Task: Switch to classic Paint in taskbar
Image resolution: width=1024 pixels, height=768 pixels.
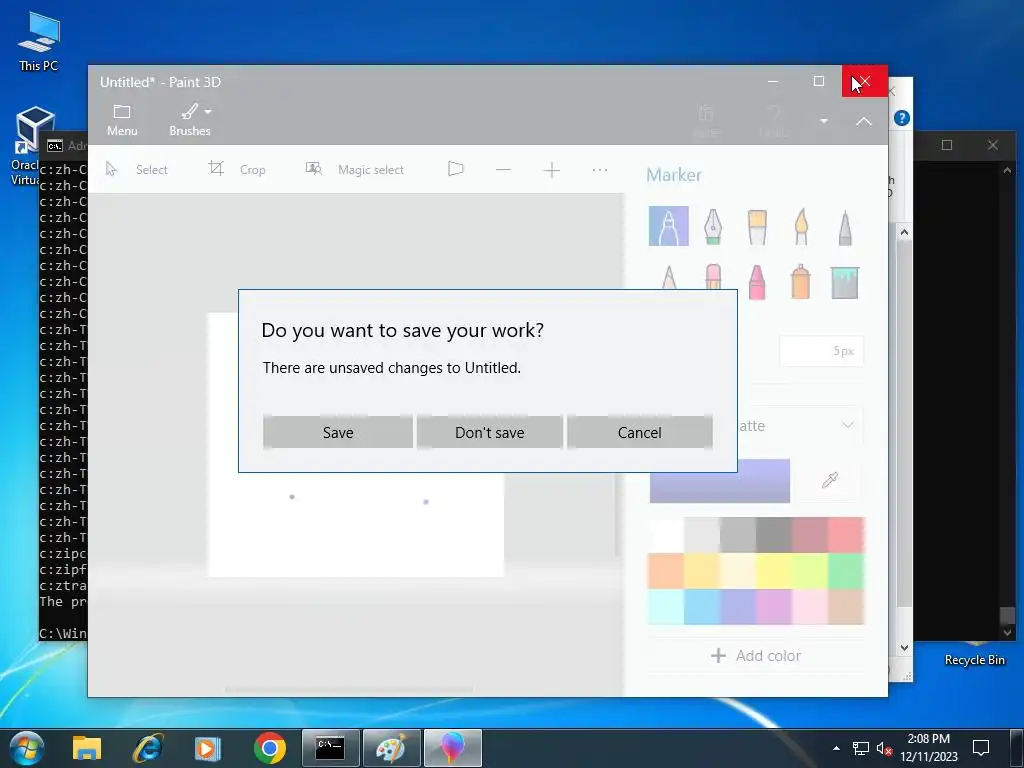Action: pyautogui.click(x=391, y=748)
